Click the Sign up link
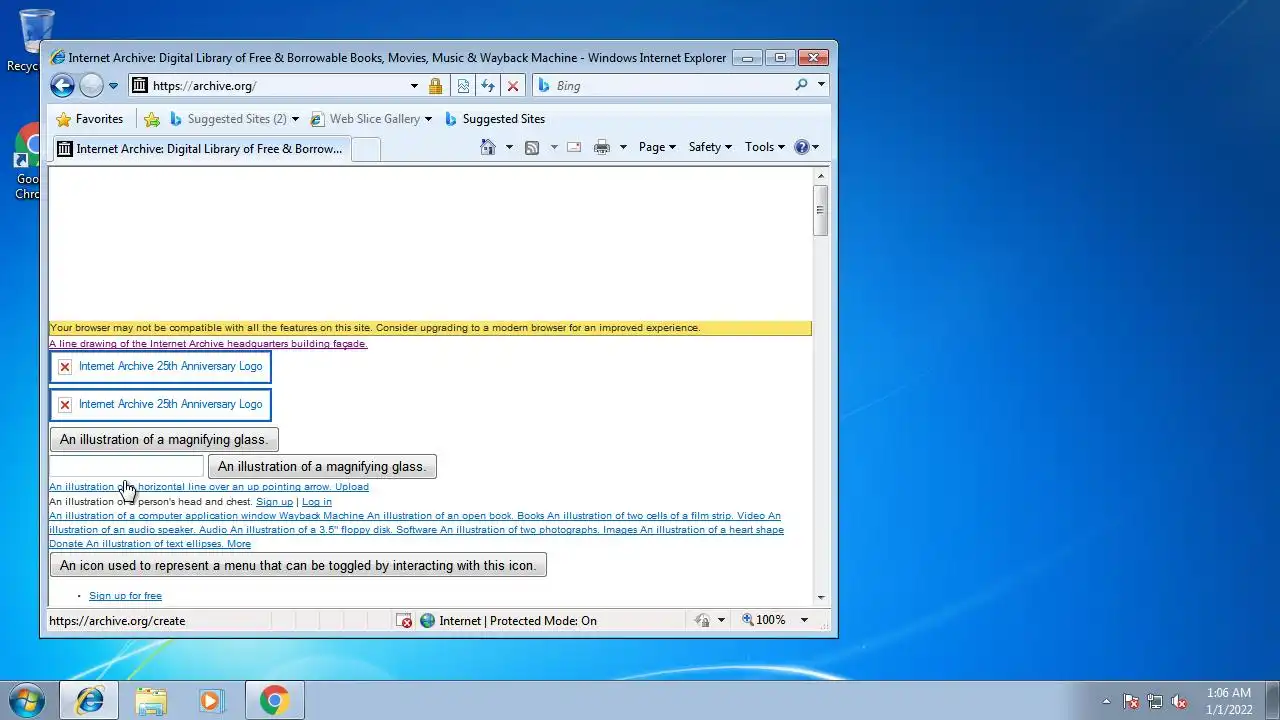The width and height of the screenshot is (1280, 720). (274, 502)
